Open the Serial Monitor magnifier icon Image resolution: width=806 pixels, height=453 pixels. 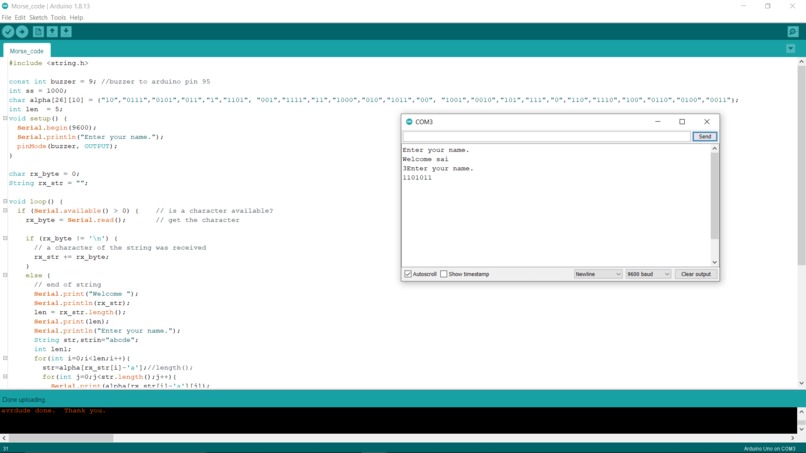click(793, 32)
